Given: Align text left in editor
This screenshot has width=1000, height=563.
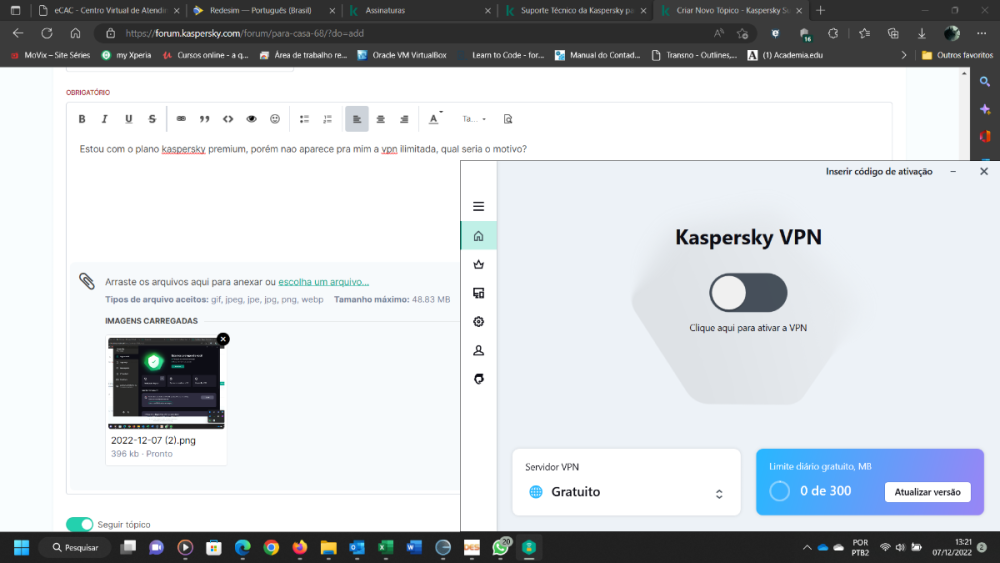Looking at the screenshot, I should (x=357, y=119).
